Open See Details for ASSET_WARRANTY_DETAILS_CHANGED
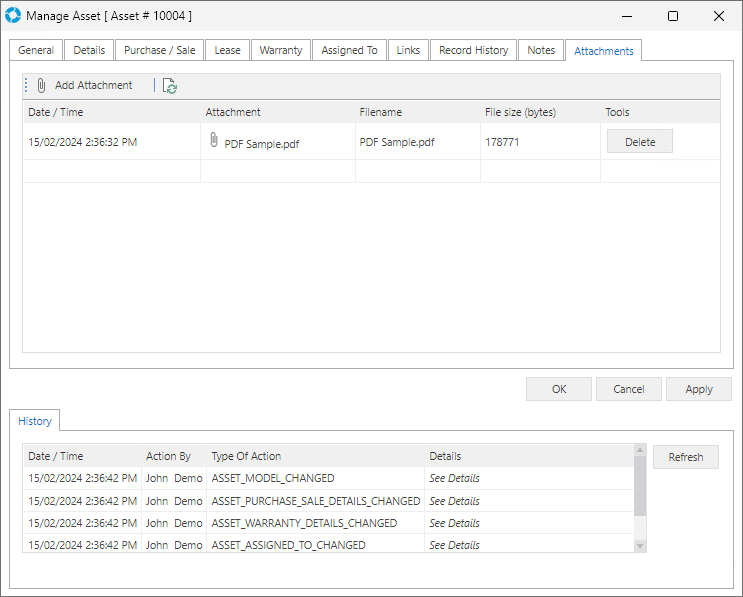Image resolution: width=743 pixels, height=597 pixels. click(454, 523)
